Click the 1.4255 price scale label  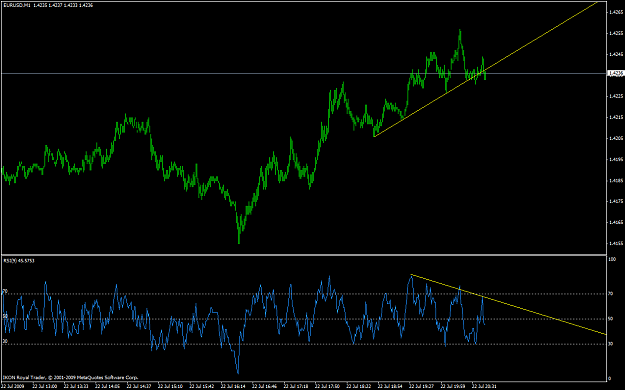point(616,33)
